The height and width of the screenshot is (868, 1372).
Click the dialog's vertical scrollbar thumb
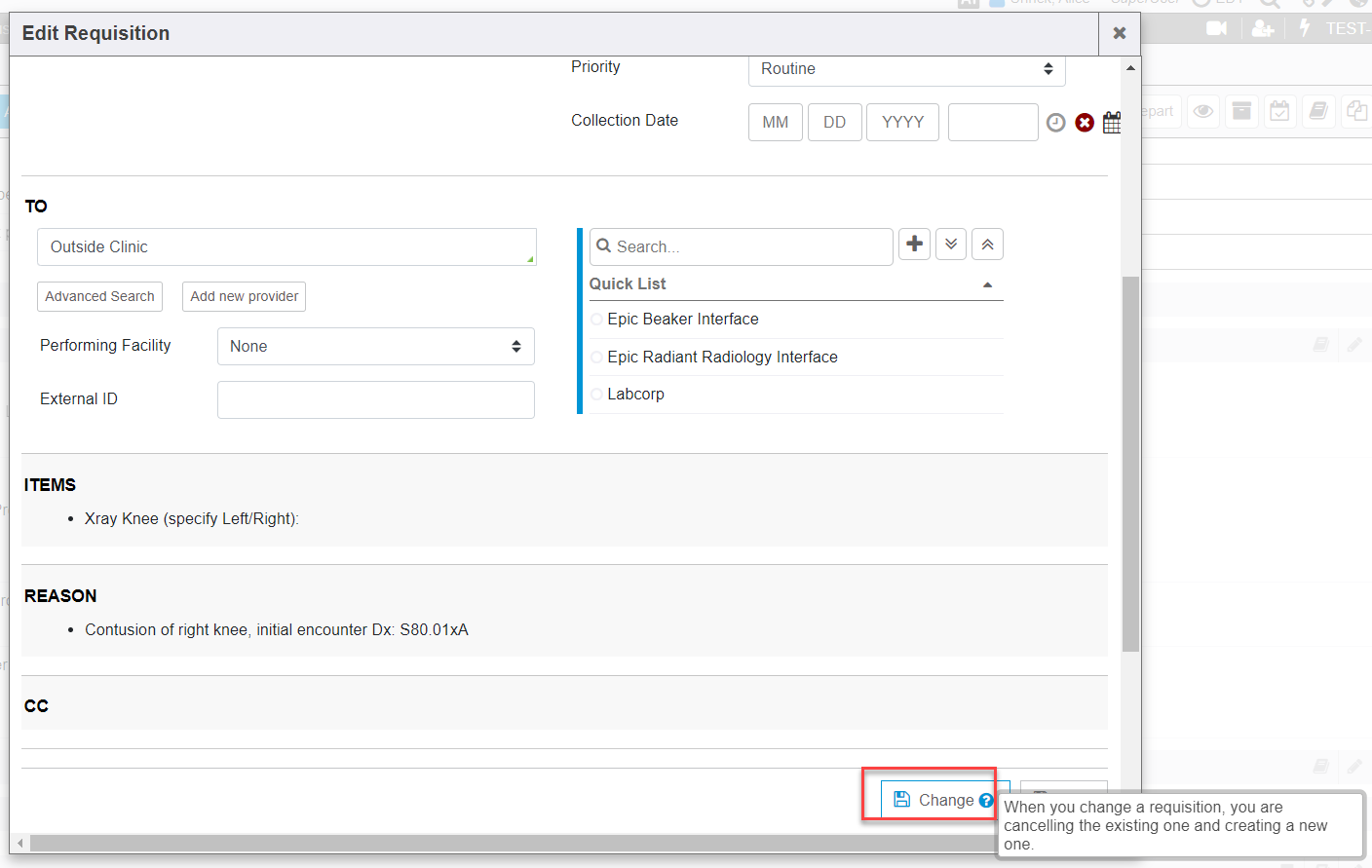pyautogui.click(x=1130, y=463)
